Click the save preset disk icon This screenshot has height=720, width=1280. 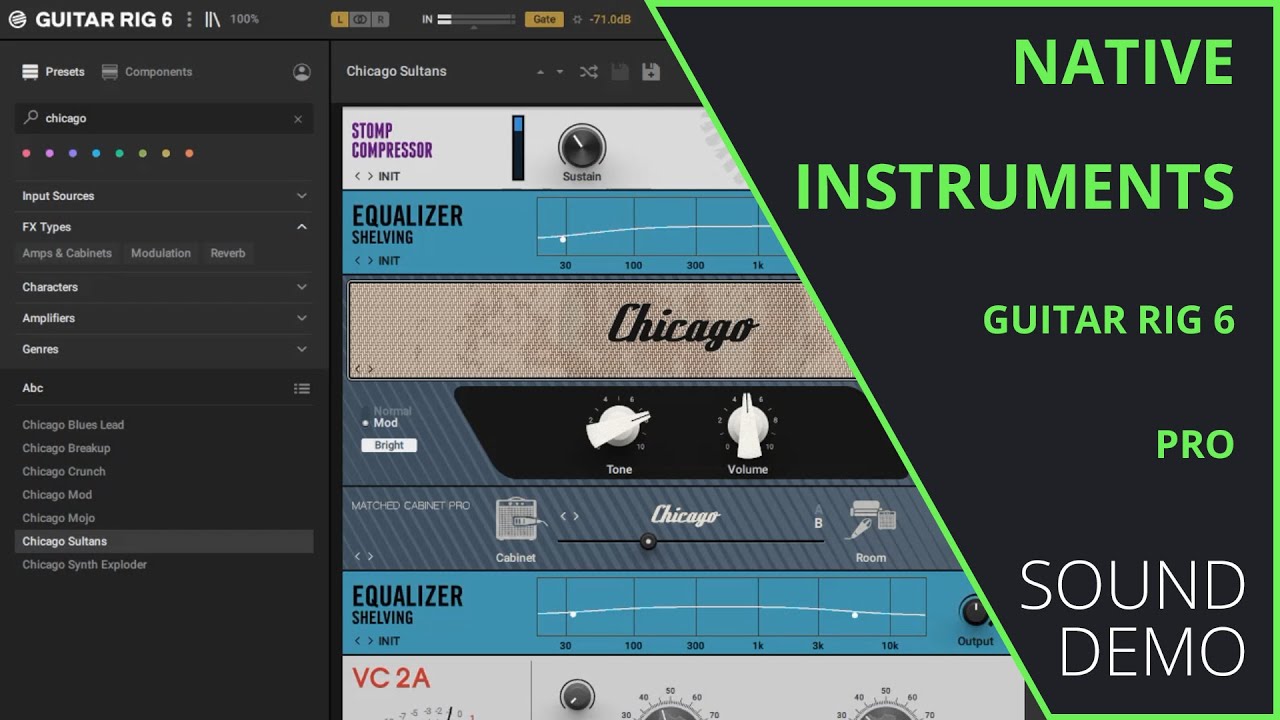(x=620, y=72)
